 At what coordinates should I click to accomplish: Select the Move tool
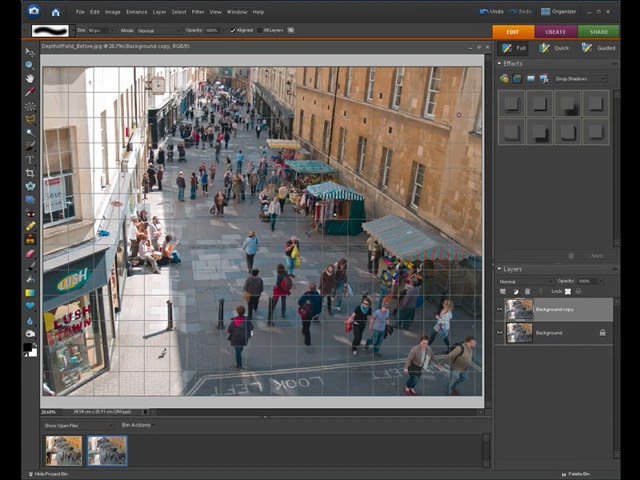click(30, 52)
